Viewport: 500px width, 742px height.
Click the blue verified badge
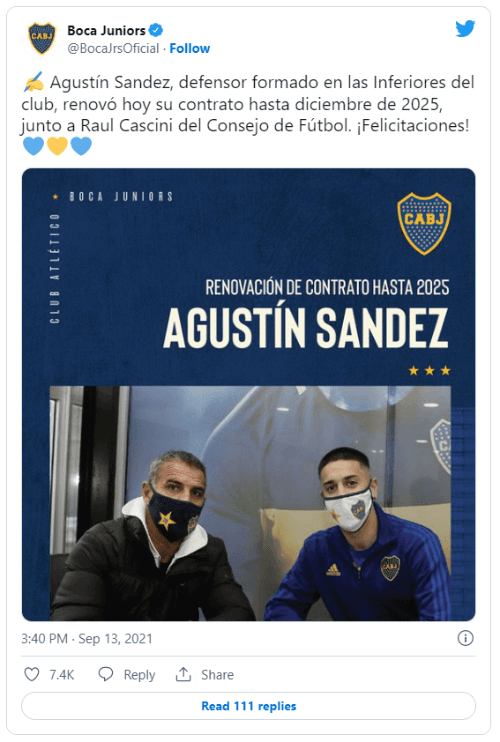(x=156, y=30)
